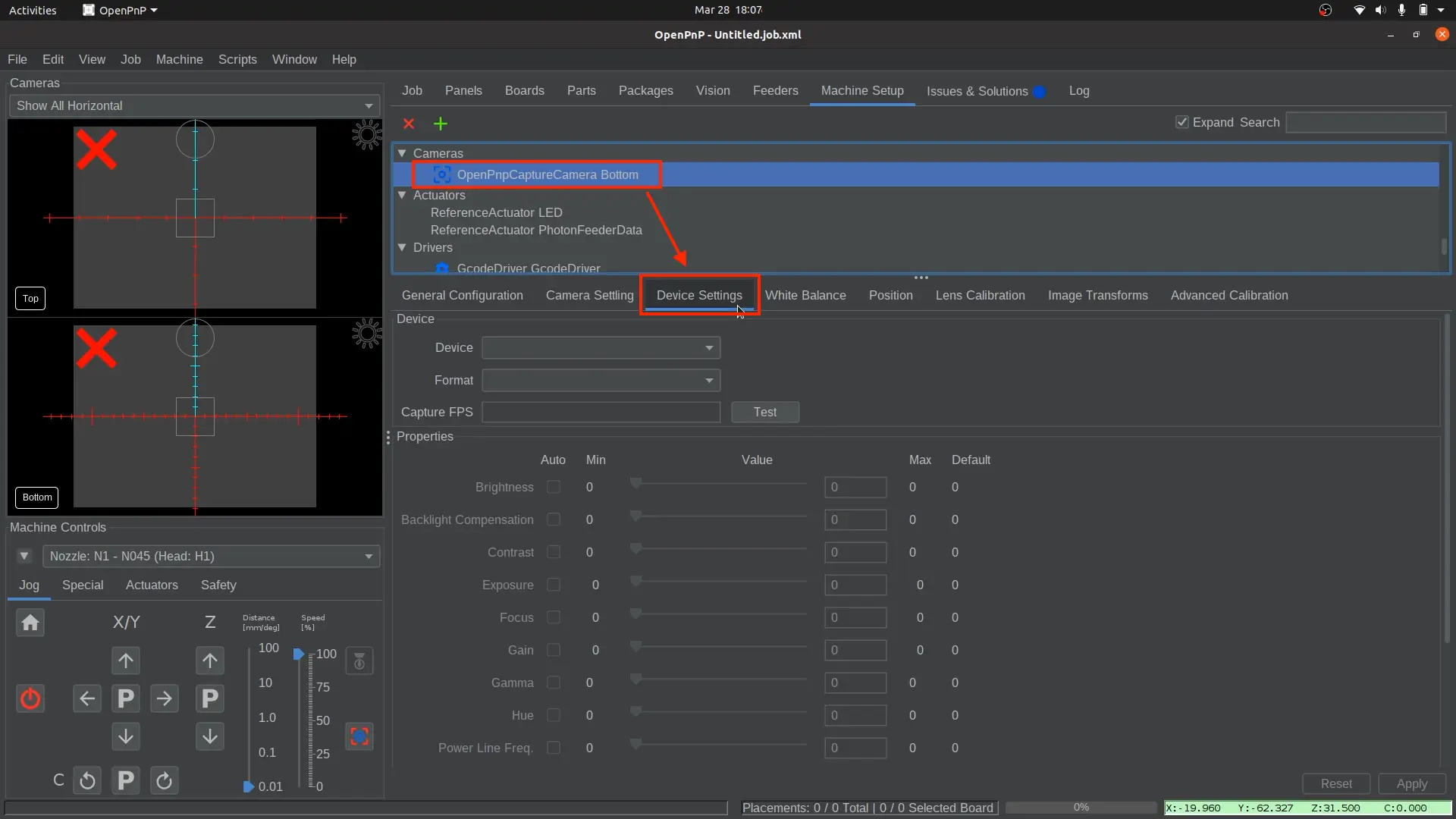Switch to the White Balance tab
The image size is (1456, 819).
(x=805, y=295)
